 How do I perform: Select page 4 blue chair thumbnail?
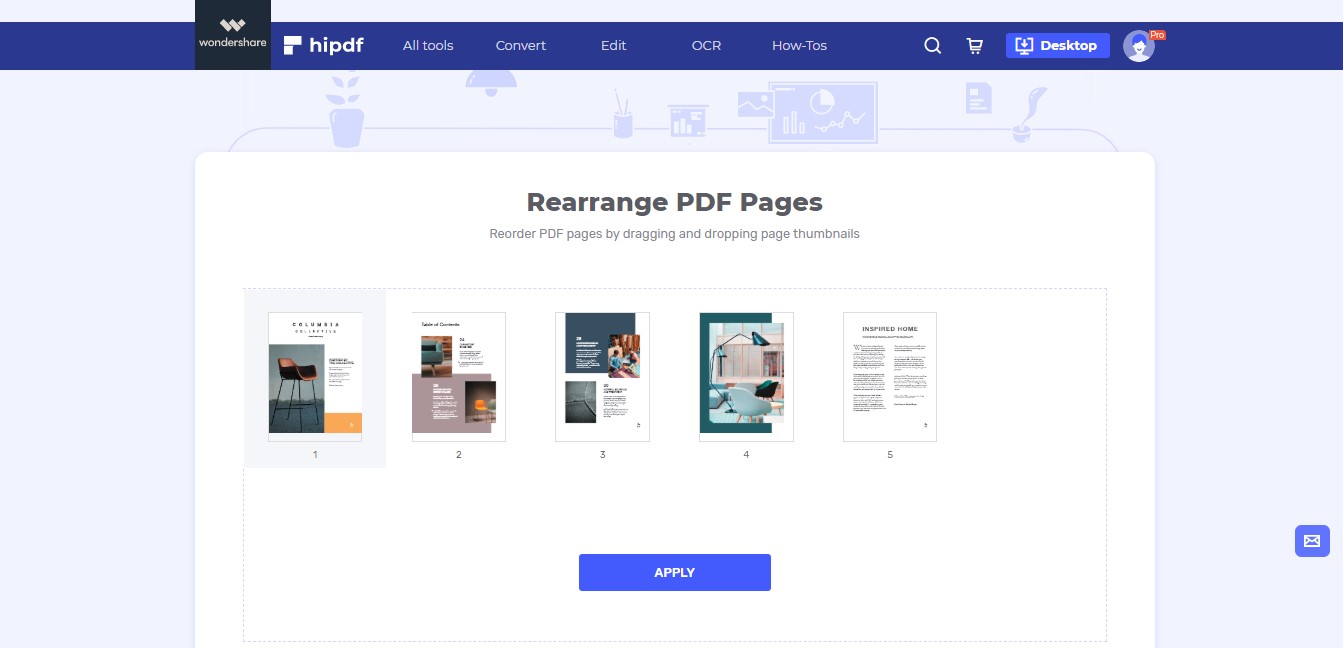[746, 377]
